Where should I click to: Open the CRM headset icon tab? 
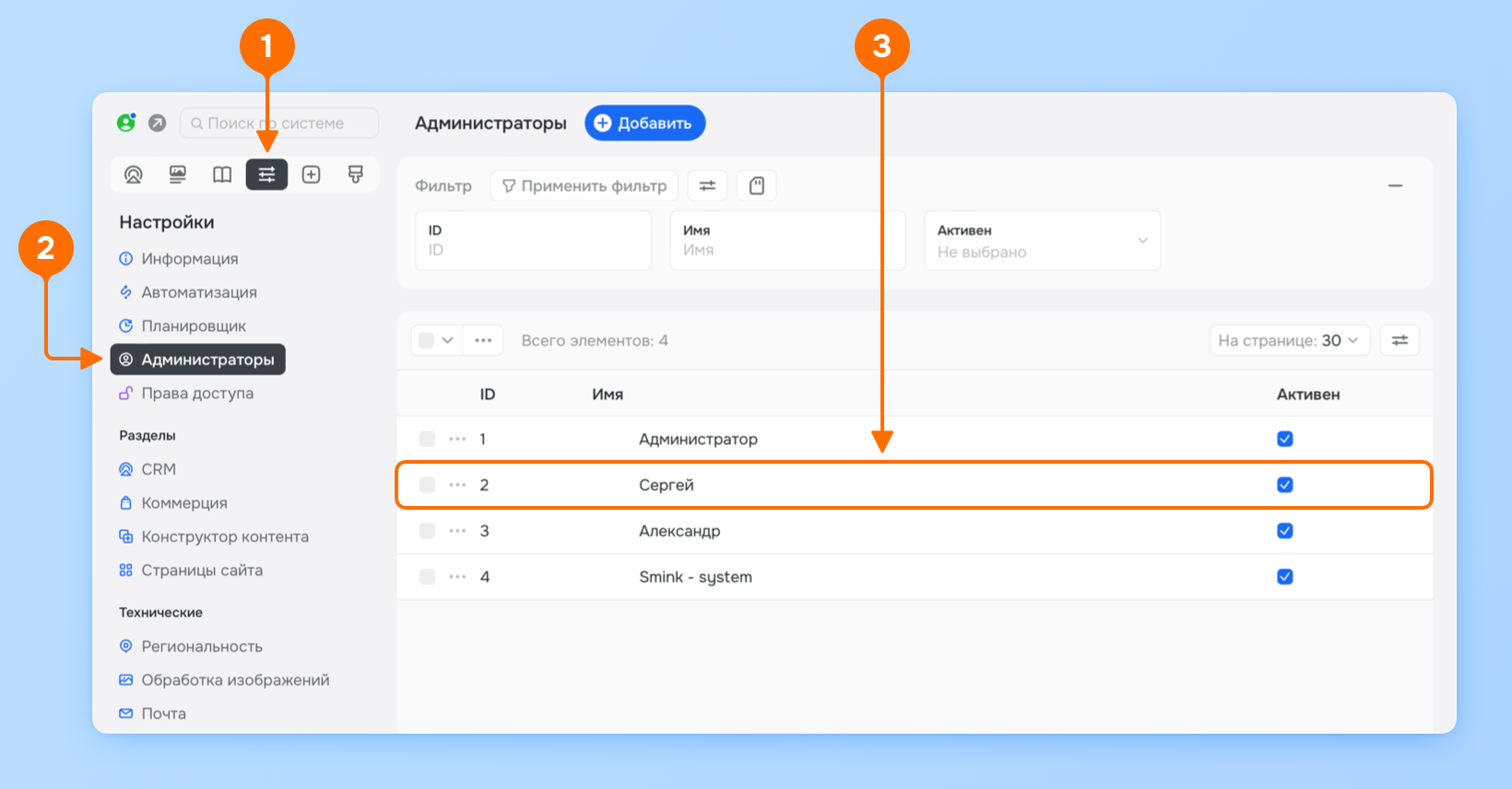(134, 174)
